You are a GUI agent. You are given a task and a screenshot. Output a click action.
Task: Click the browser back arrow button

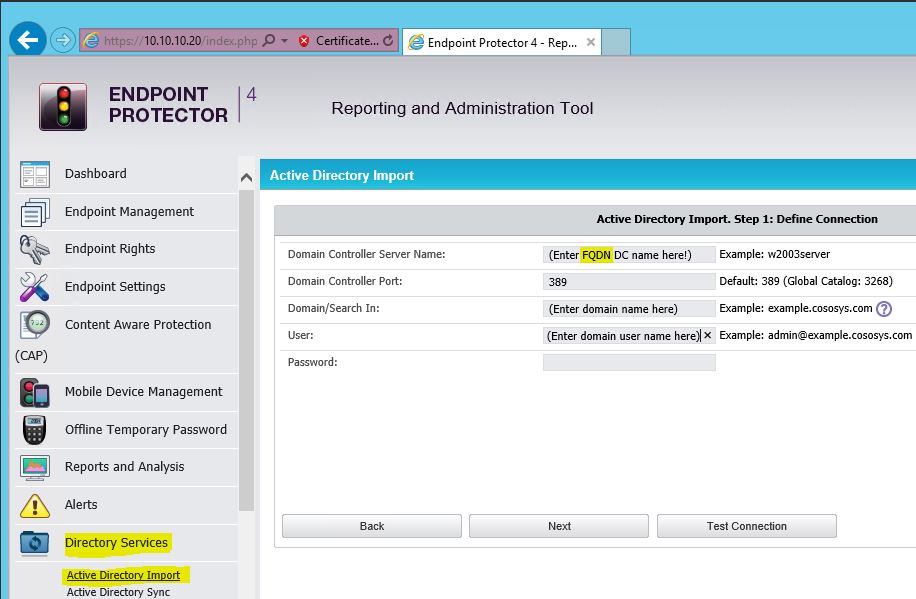(x=28, y=40)
